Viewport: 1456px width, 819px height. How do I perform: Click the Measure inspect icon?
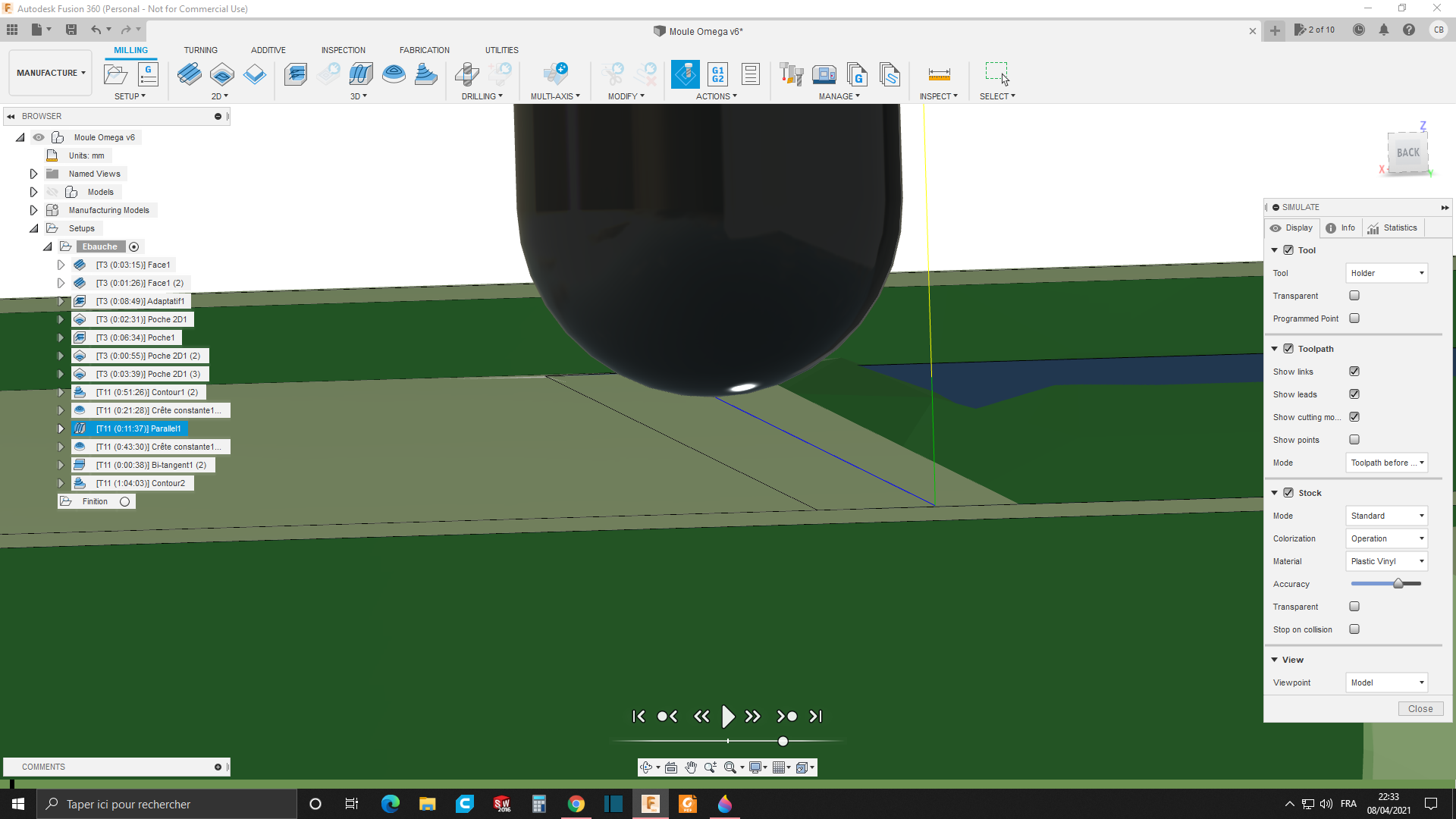pos(939,74)
